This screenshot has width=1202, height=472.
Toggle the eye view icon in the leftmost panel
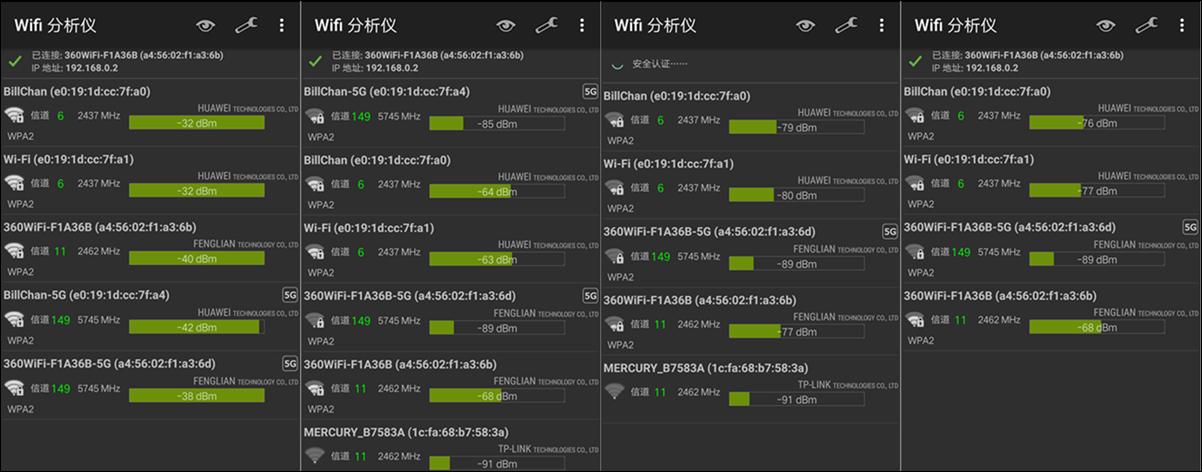[205, 25]
